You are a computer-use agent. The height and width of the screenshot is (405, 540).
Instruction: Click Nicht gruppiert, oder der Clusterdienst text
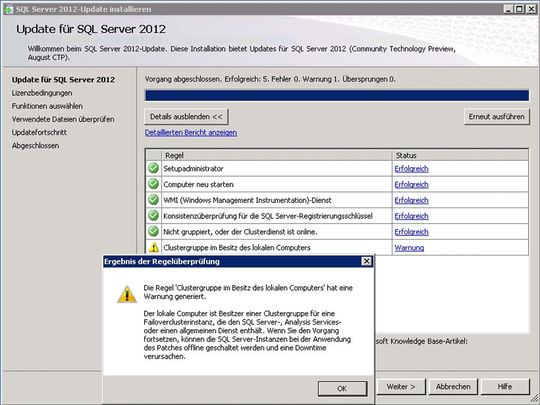coord(240,232)
